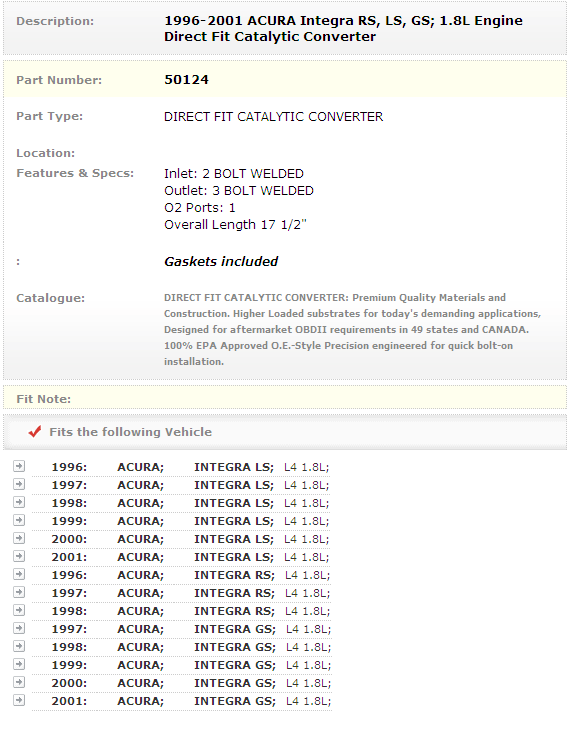Click 1996 INTEGRA LS row text
The width and height of the screenshot is (570, 733).
point(190,467)
